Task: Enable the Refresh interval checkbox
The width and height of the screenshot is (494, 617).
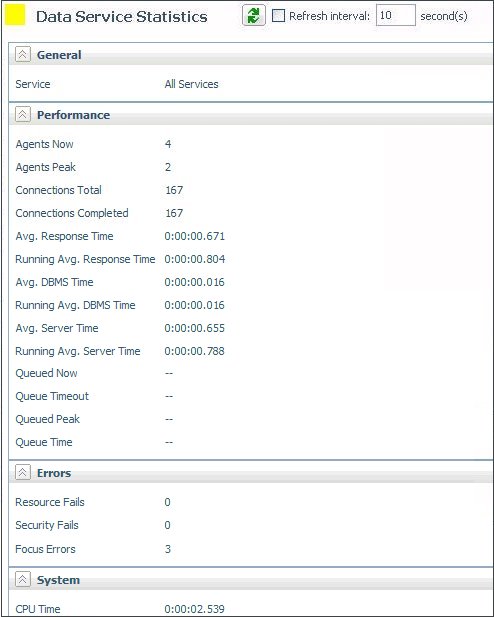Action: click(278, 16)
